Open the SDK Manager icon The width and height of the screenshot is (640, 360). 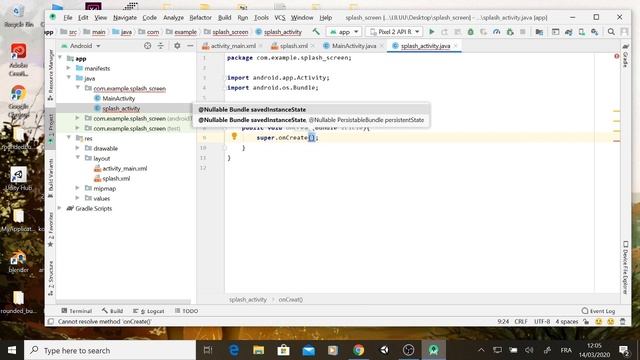(x=595, y=31)
